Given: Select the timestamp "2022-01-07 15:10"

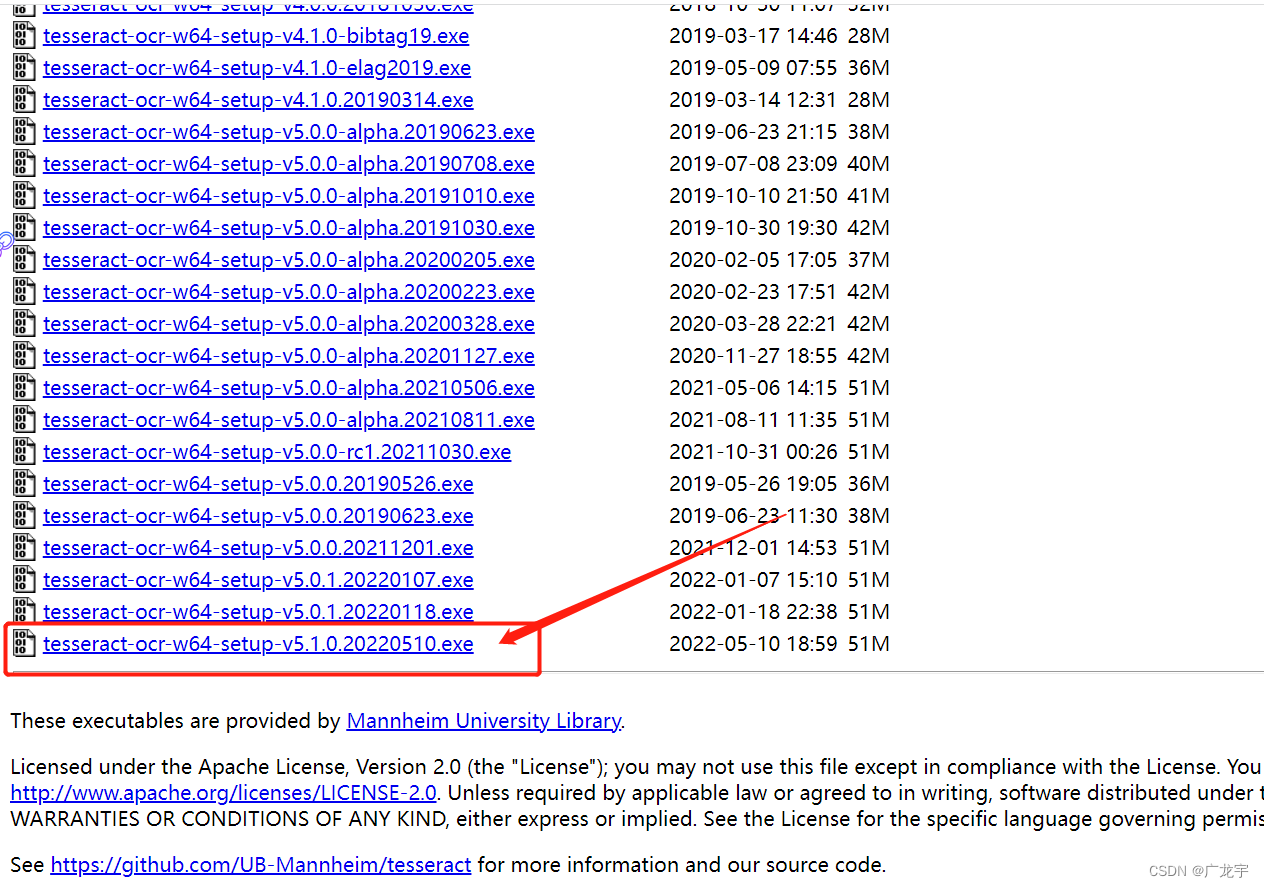Looking at the screenshot, I should pos(753,580).
